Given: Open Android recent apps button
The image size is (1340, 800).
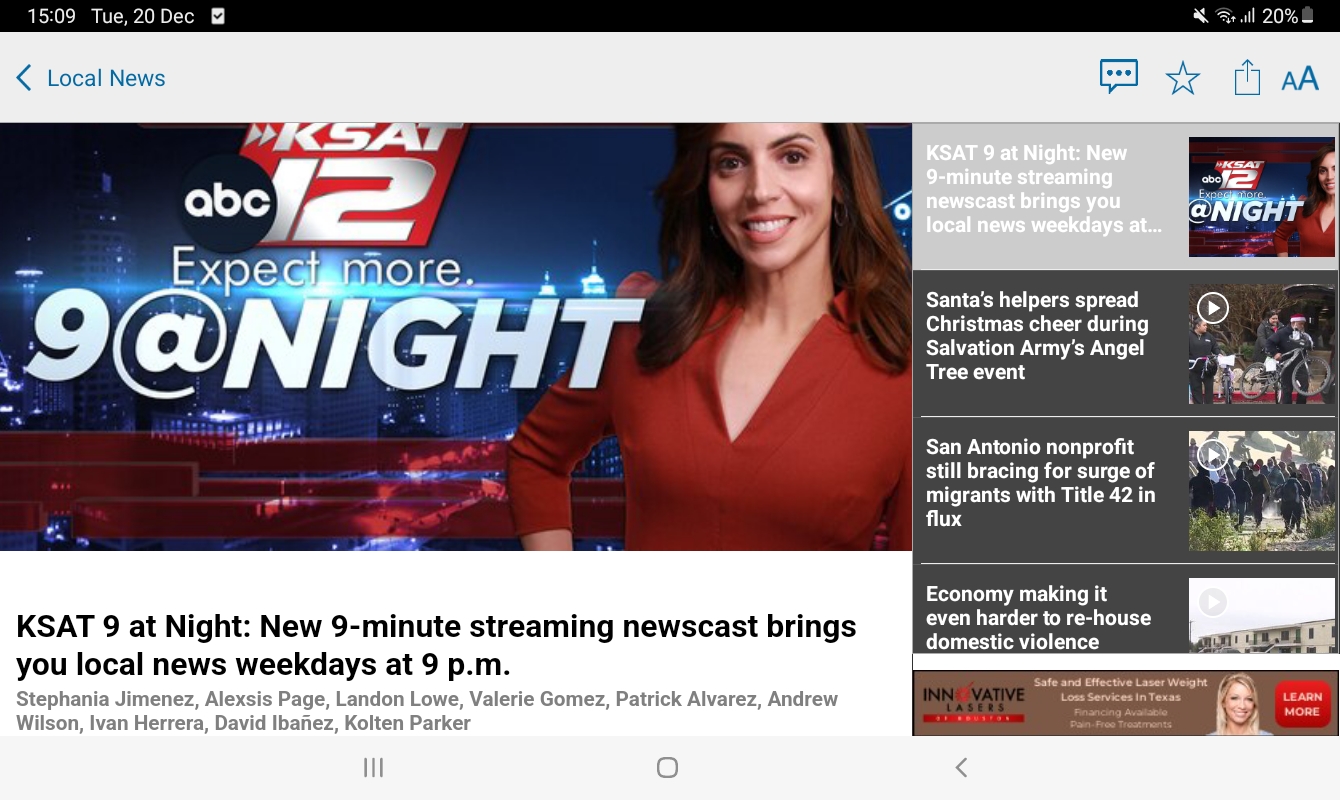Looking at the screenshot, I should (373, 767).
